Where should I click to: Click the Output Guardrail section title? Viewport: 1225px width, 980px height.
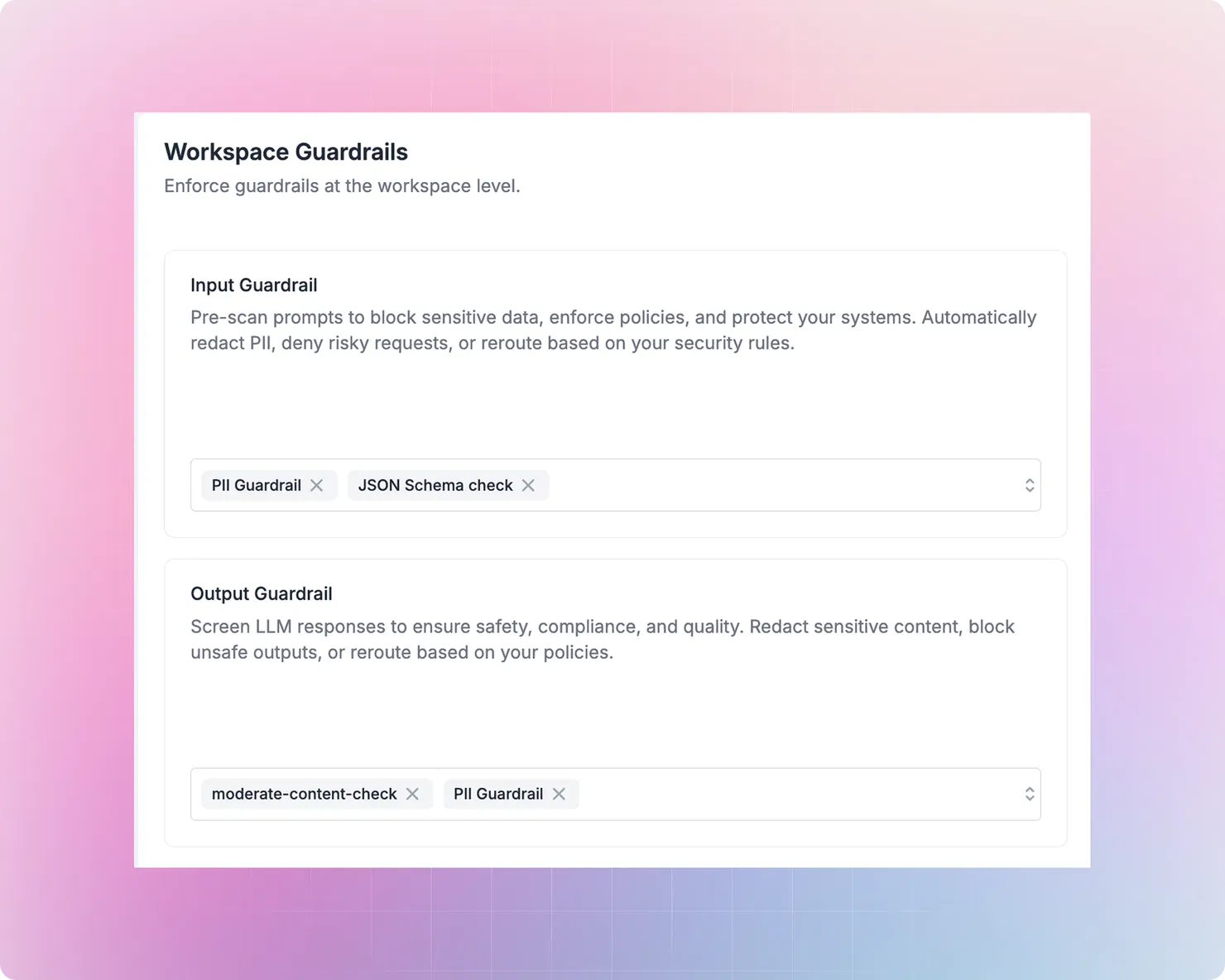click(262, 594)
